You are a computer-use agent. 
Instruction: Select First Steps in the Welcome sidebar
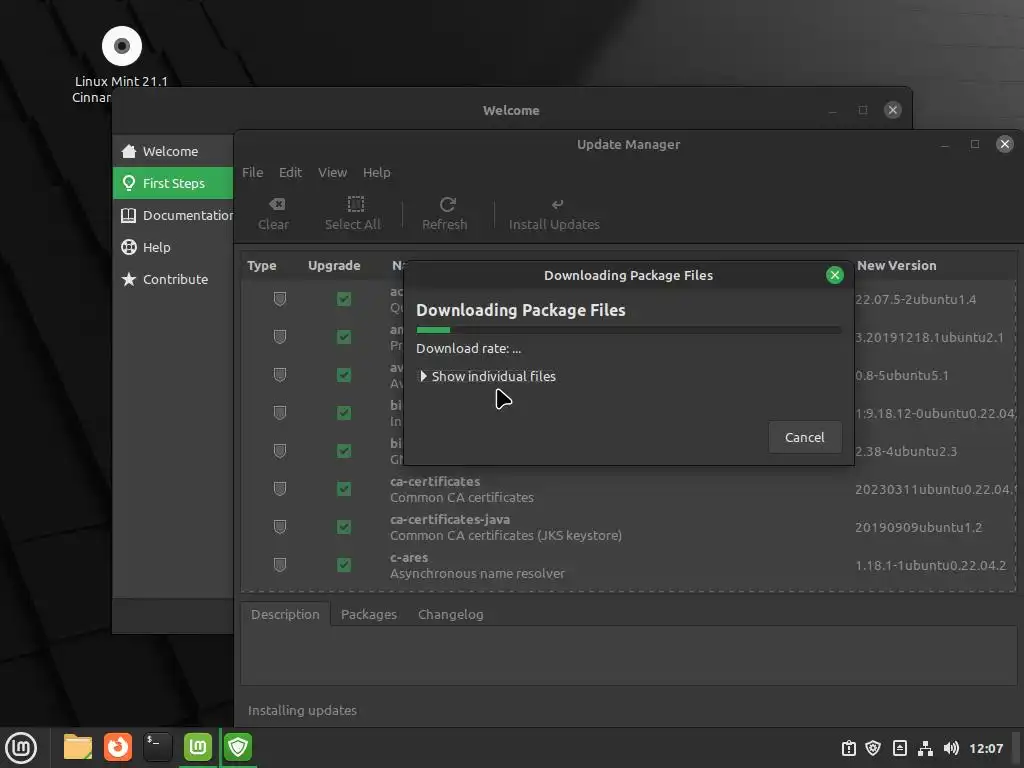pyautogui.click(x=173, y=184)
